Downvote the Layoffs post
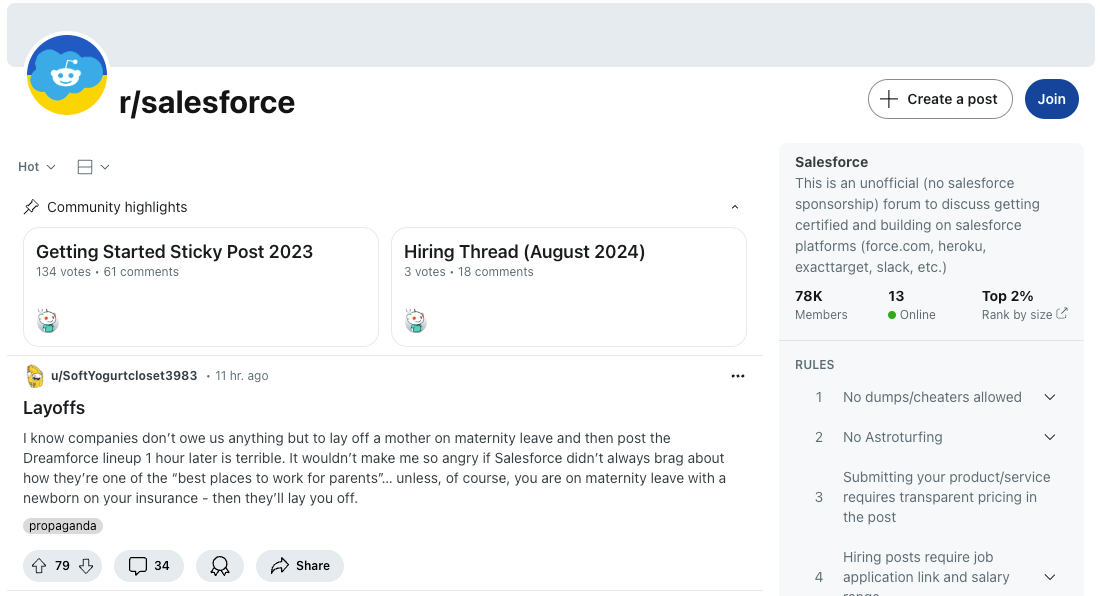 click(86, 566)
